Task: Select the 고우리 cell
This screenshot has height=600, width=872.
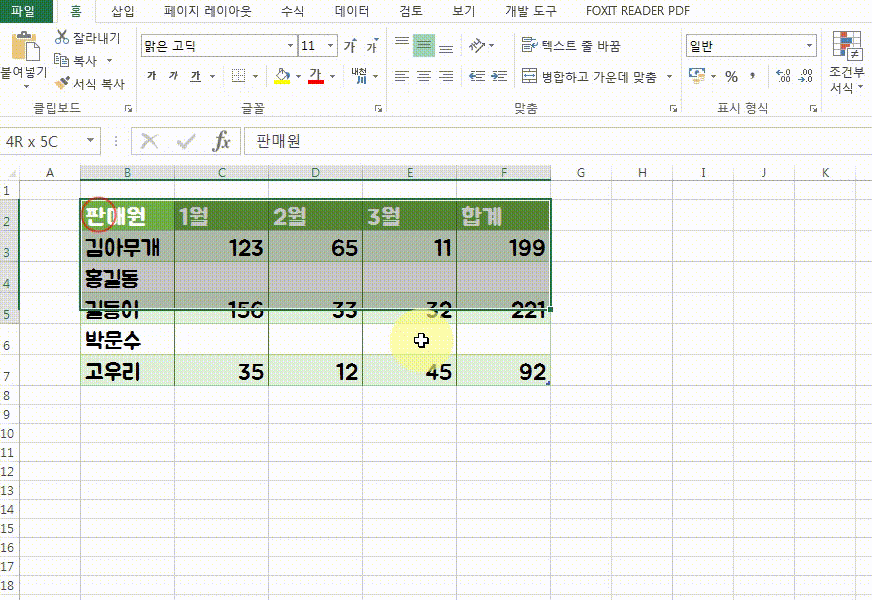Action: pos(127,370)
